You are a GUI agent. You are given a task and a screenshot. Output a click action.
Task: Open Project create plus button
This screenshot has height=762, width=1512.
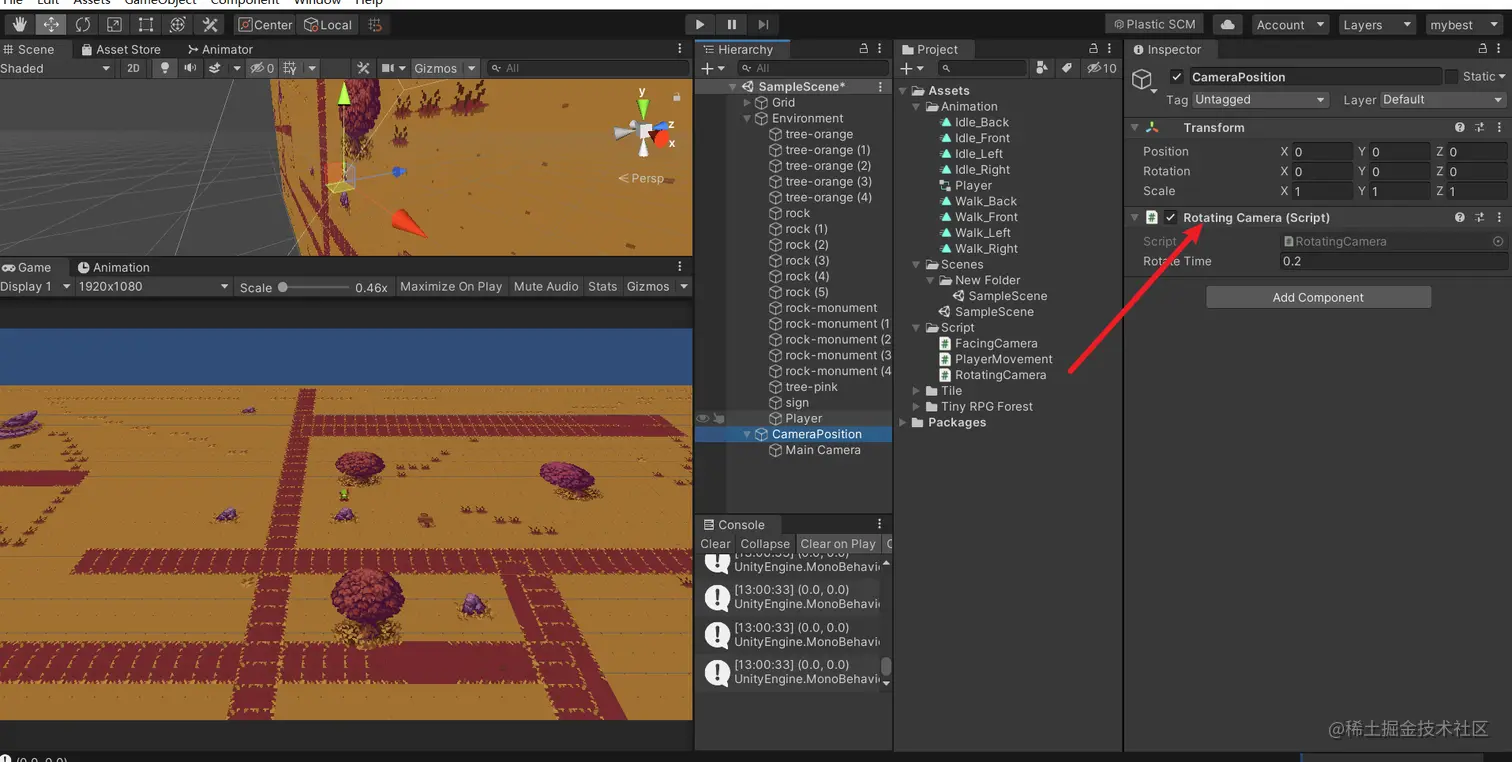coord(912,68)
